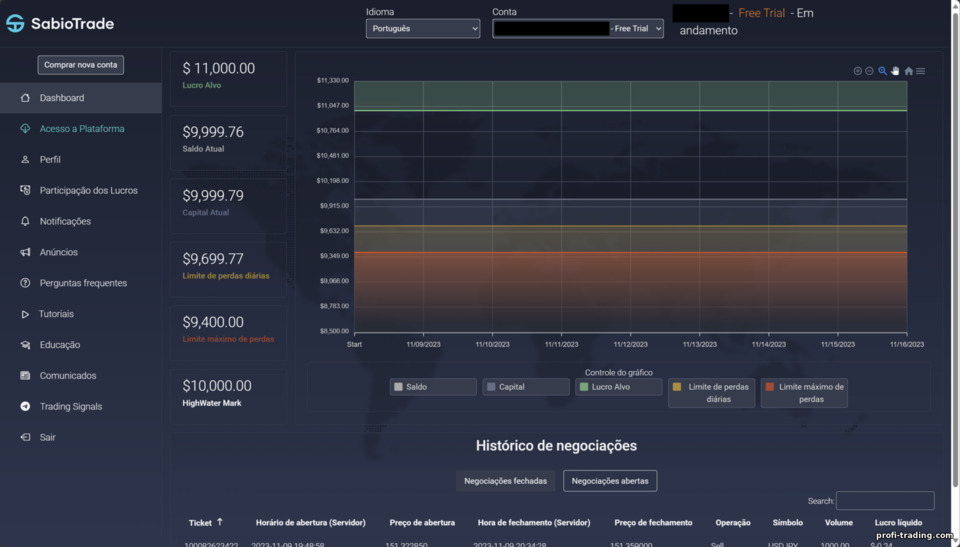Sort table by Ticket arrow
The width and height of the screenshot is (960, 547).
pyautogui.click(x=220, y=522)
